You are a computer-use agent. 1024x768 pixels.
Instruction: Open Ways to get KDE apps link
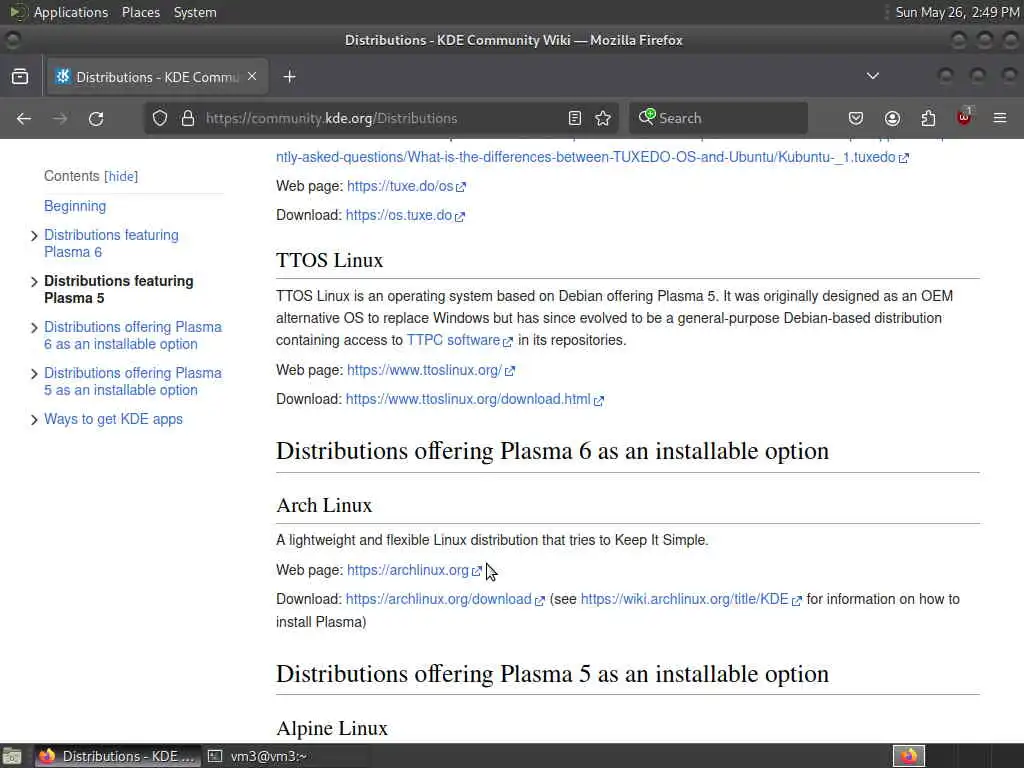113,419
